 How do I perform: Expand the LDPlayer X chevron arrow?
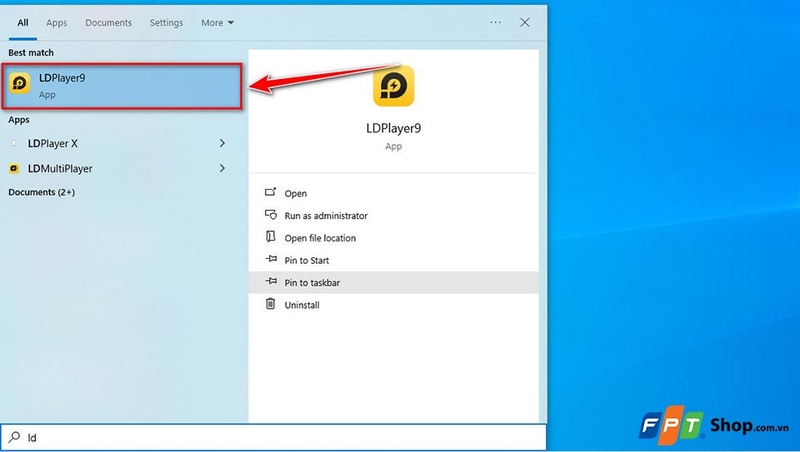[x=222, y=143]
